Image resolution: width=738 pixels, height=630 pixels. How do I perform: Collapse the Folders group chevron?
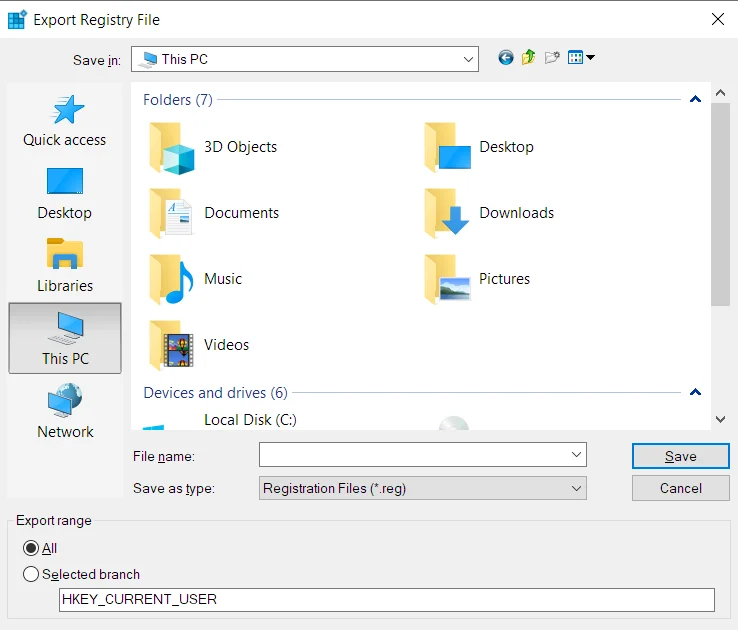pyautogui.click(x=695, y=99)
